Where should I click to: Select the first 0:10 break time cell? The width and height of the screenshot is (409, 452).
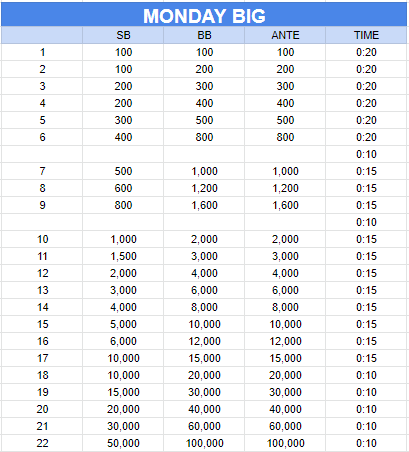pyautogui.click(x=366, y=154)
